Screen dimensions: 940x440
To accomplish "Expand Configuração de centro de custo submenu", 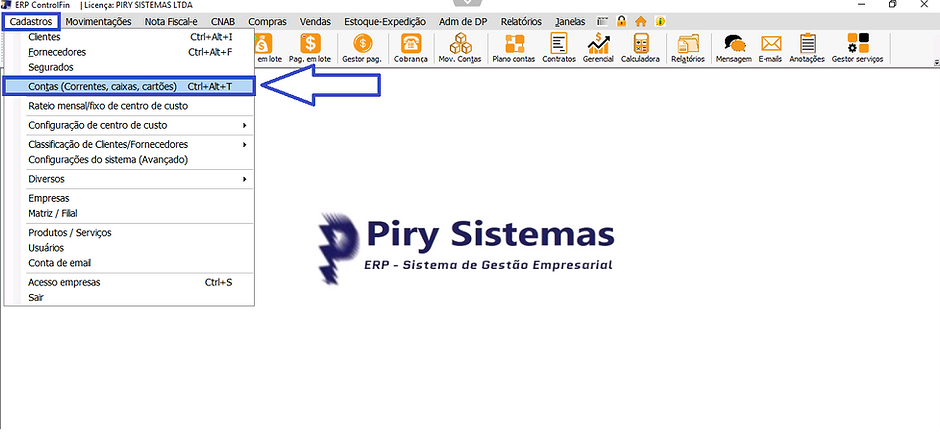I will click(x=129, y=125).
